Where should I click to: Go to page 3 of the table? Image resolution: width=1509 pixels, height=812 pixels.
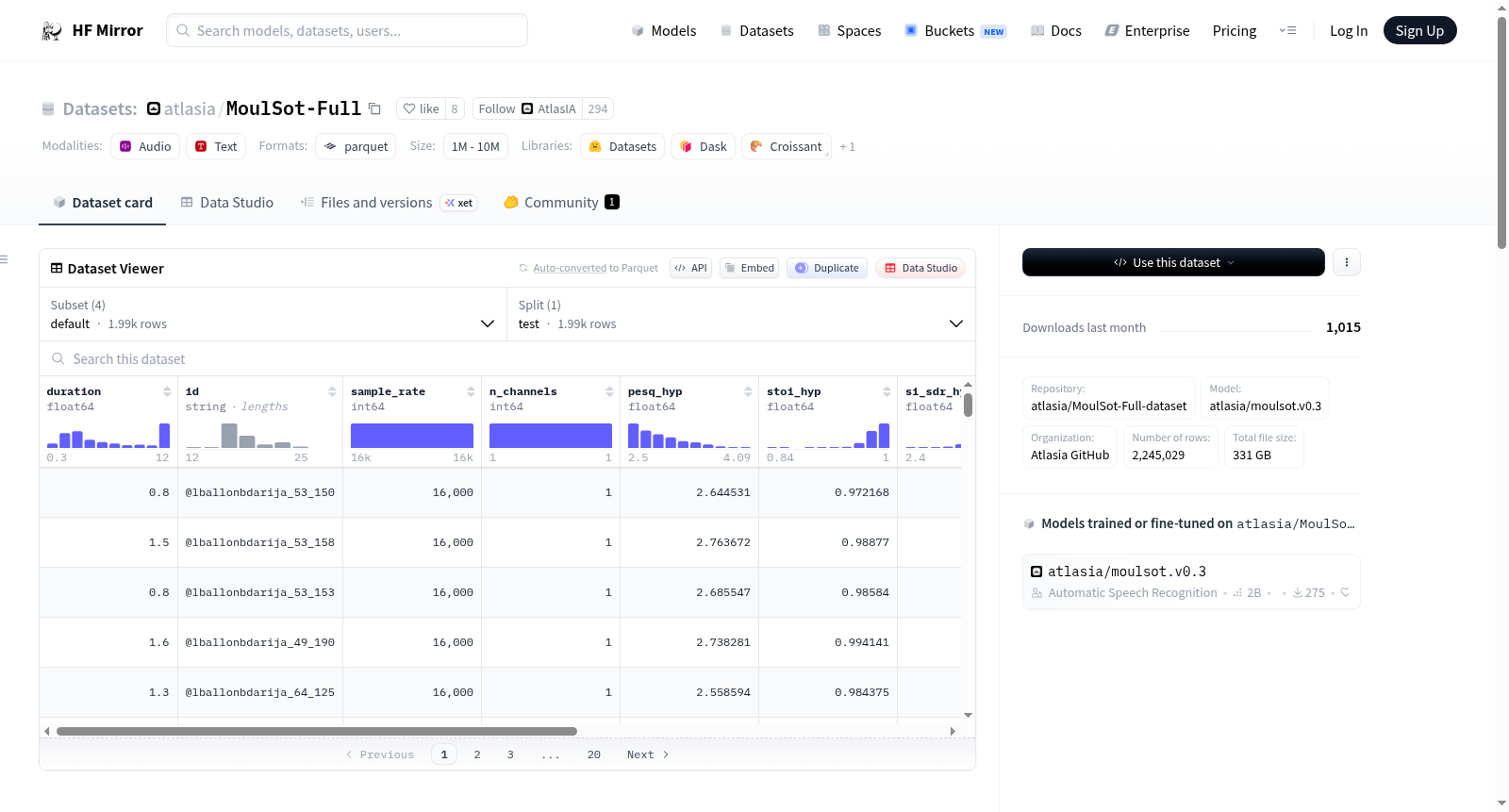(x=510, y=754)
